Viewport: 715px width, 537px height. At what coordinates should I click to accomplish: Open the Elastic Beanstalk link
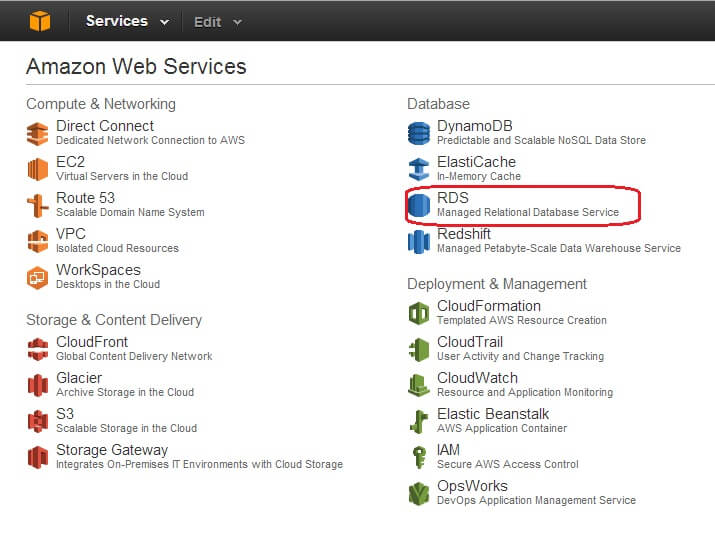(x=493, y=414)
